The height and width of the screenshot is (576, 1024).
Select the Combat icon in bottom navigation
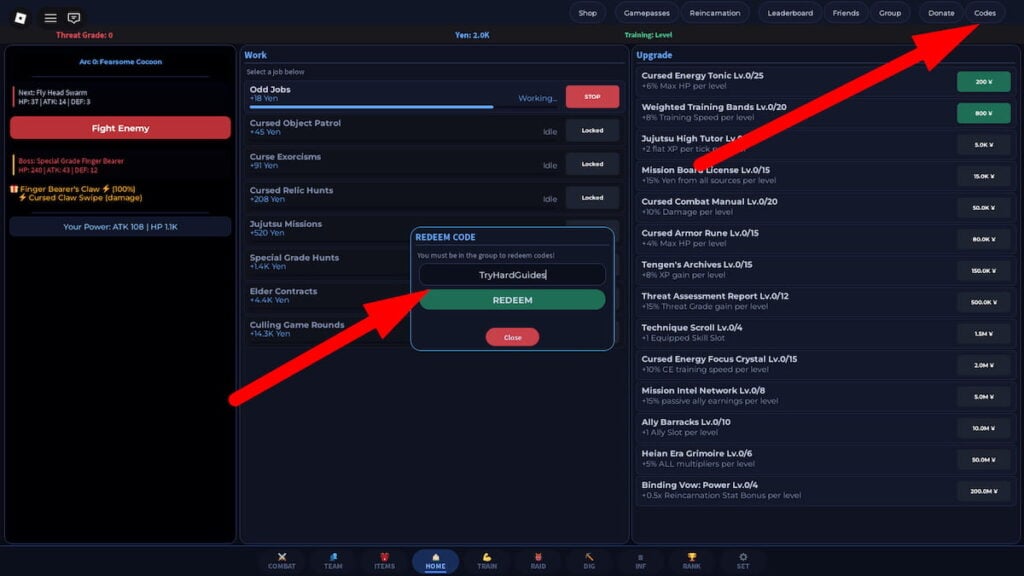[282, 561]
